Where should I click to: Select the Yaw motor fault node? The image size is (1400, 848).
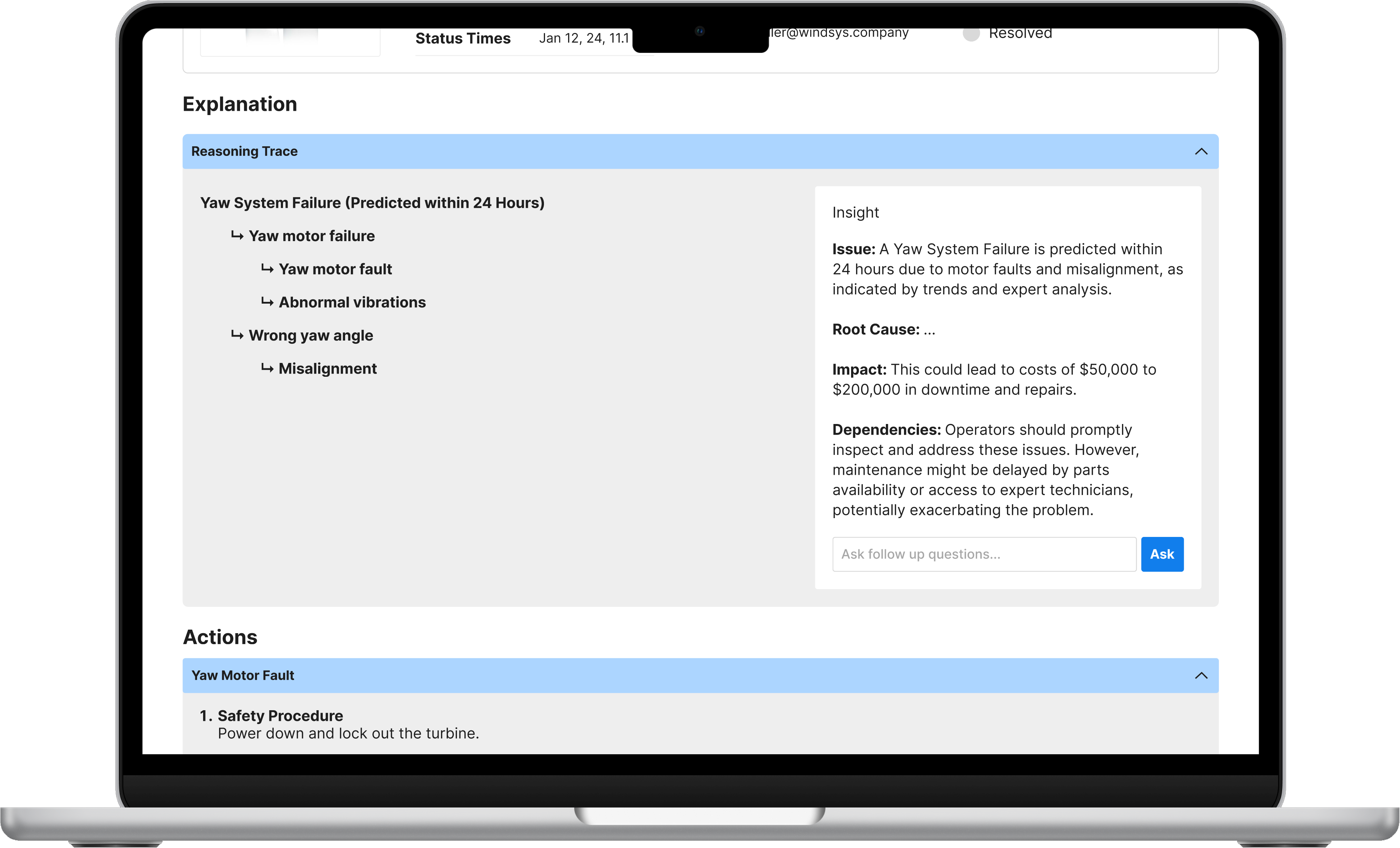pos(335,269)
